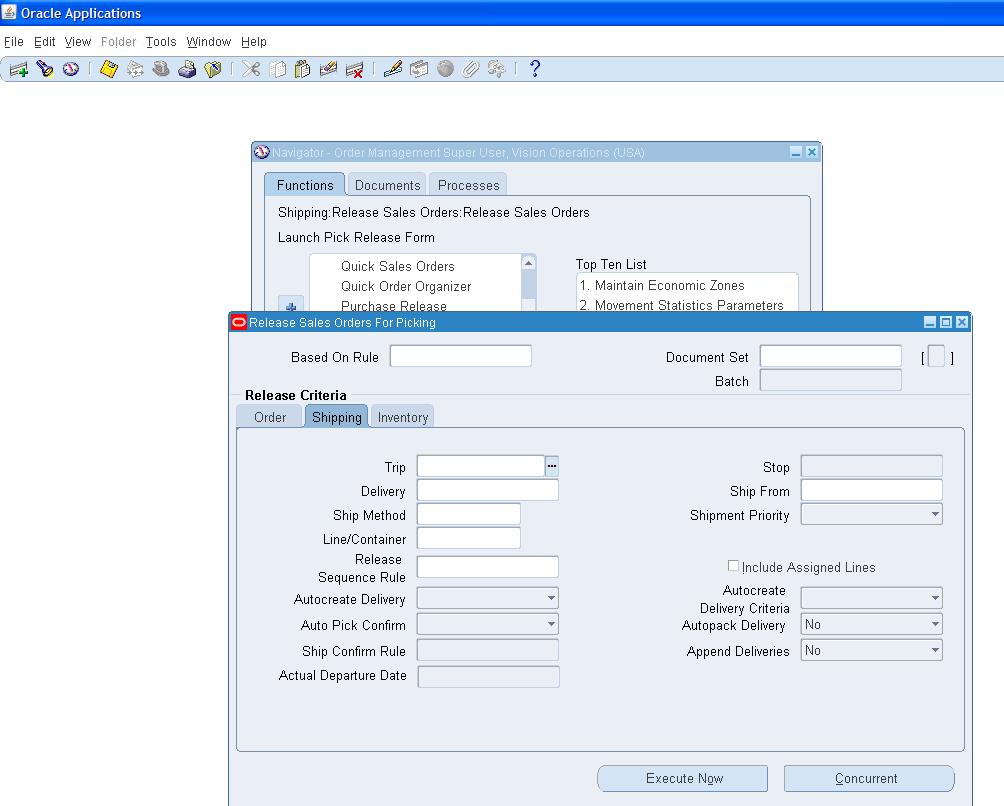The image size is (1004, 806).
Task: Click the Execute Now button
Action: (x=683, y=778)
